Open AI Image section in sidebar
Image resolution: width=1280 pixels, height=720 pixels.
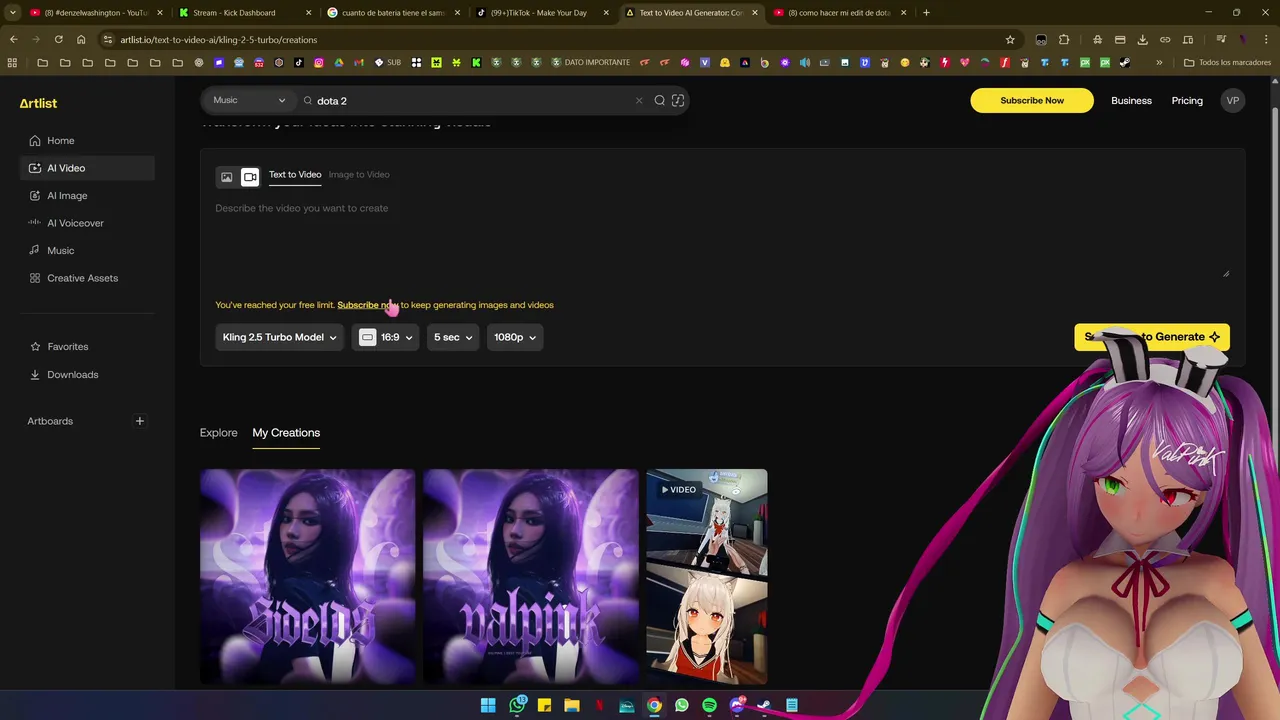coord(87,196)
